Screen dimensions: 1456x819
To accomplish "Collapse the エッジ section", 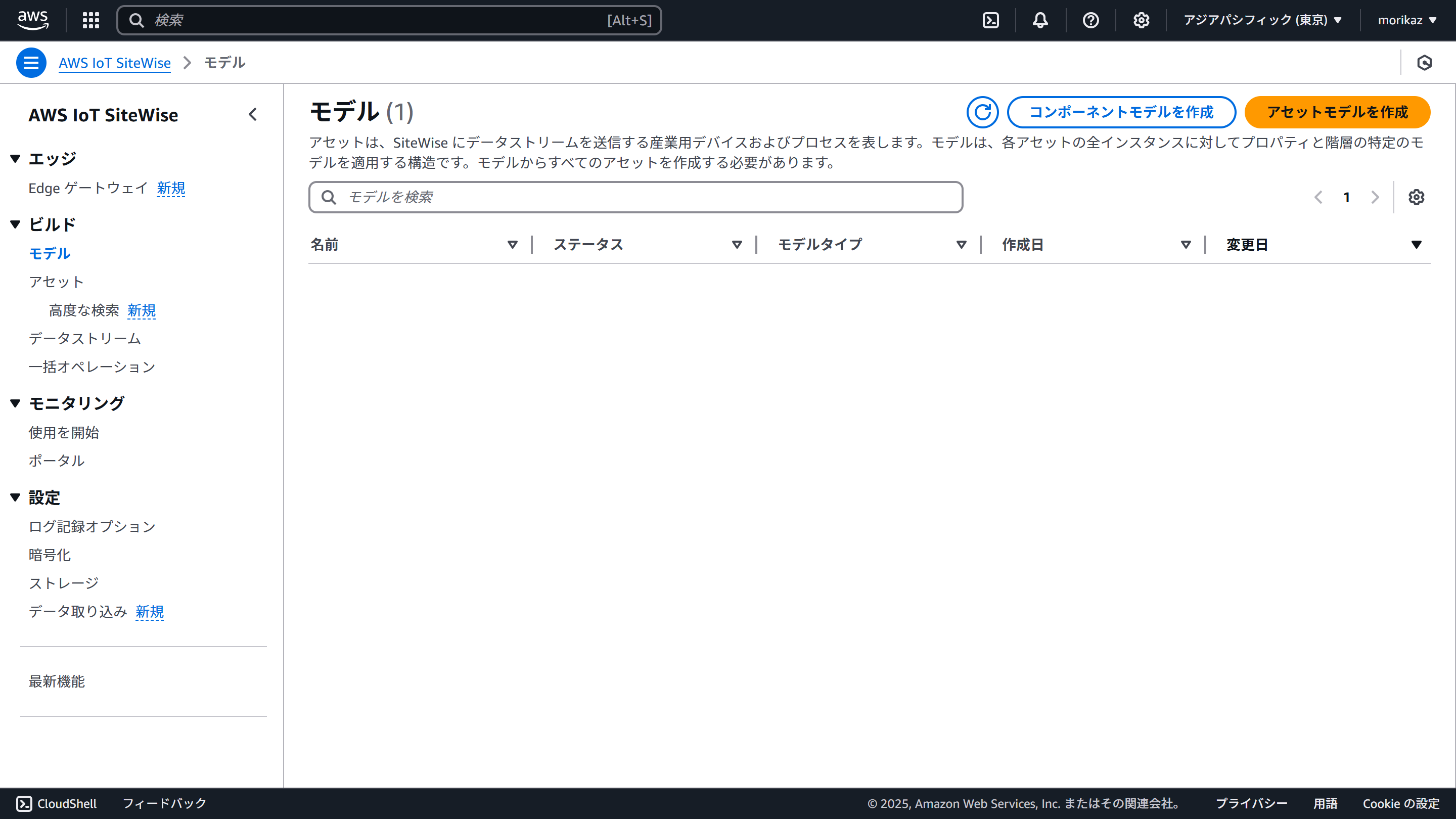I will (15, 159).
